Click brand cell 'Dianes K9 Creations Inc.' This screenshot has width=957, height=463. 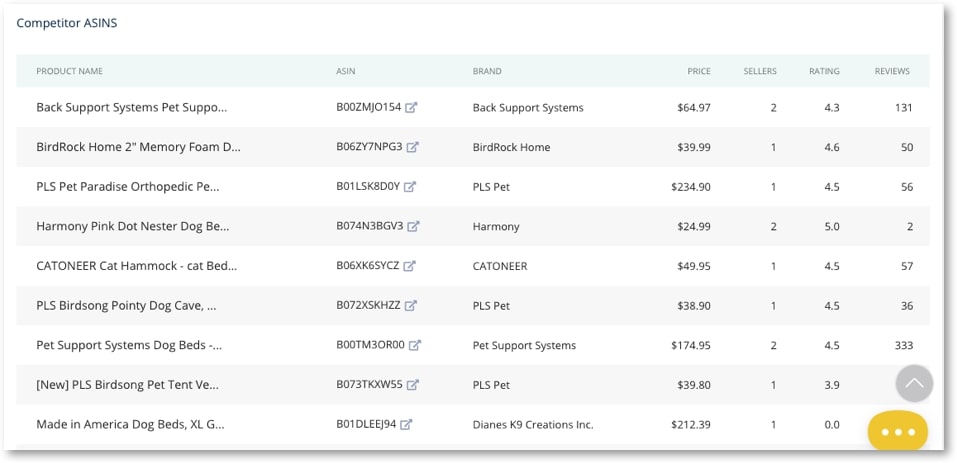click(x=533, y=425)
